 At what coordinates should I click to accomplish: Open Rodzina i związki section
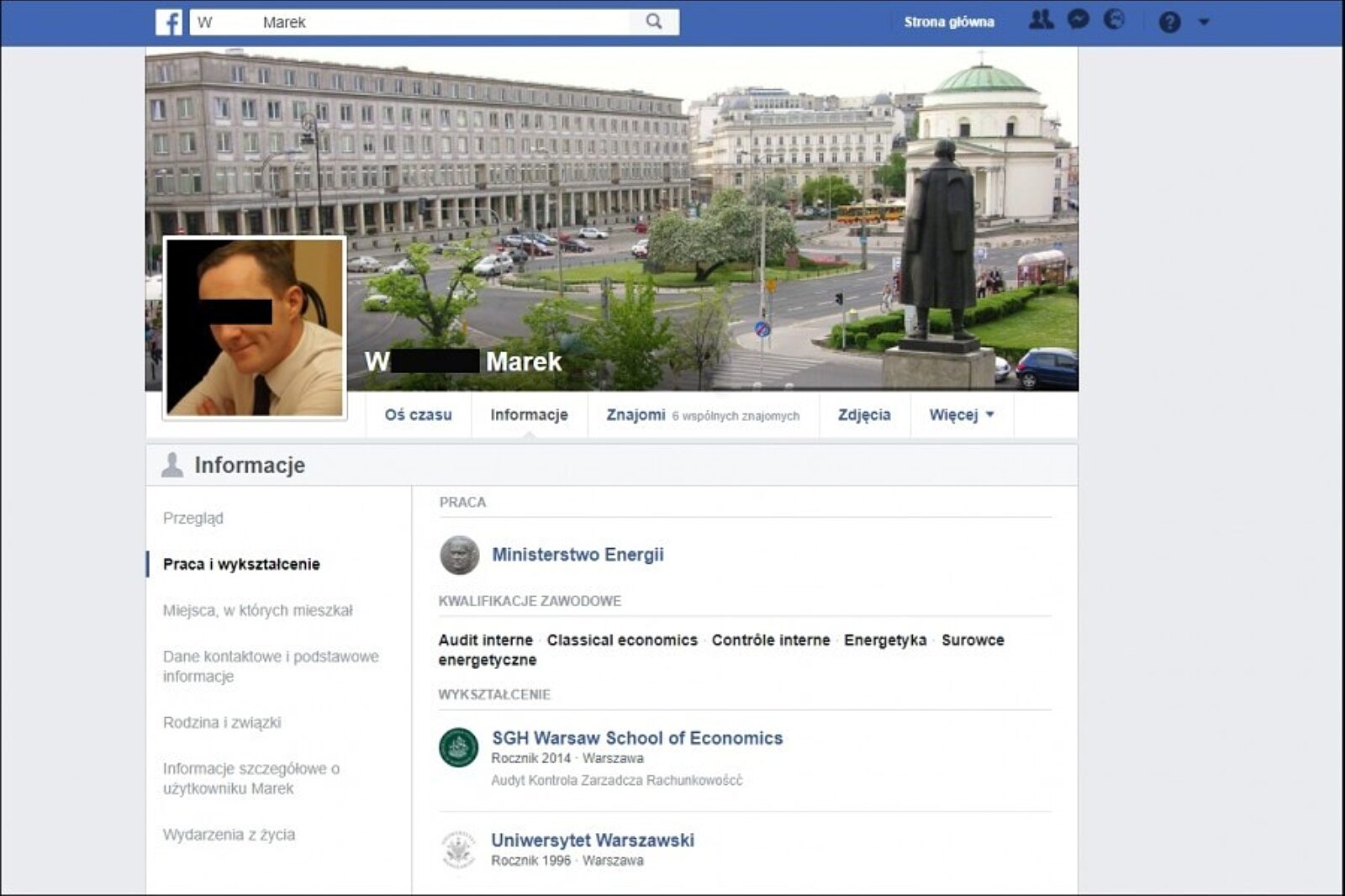click(224, 722)
